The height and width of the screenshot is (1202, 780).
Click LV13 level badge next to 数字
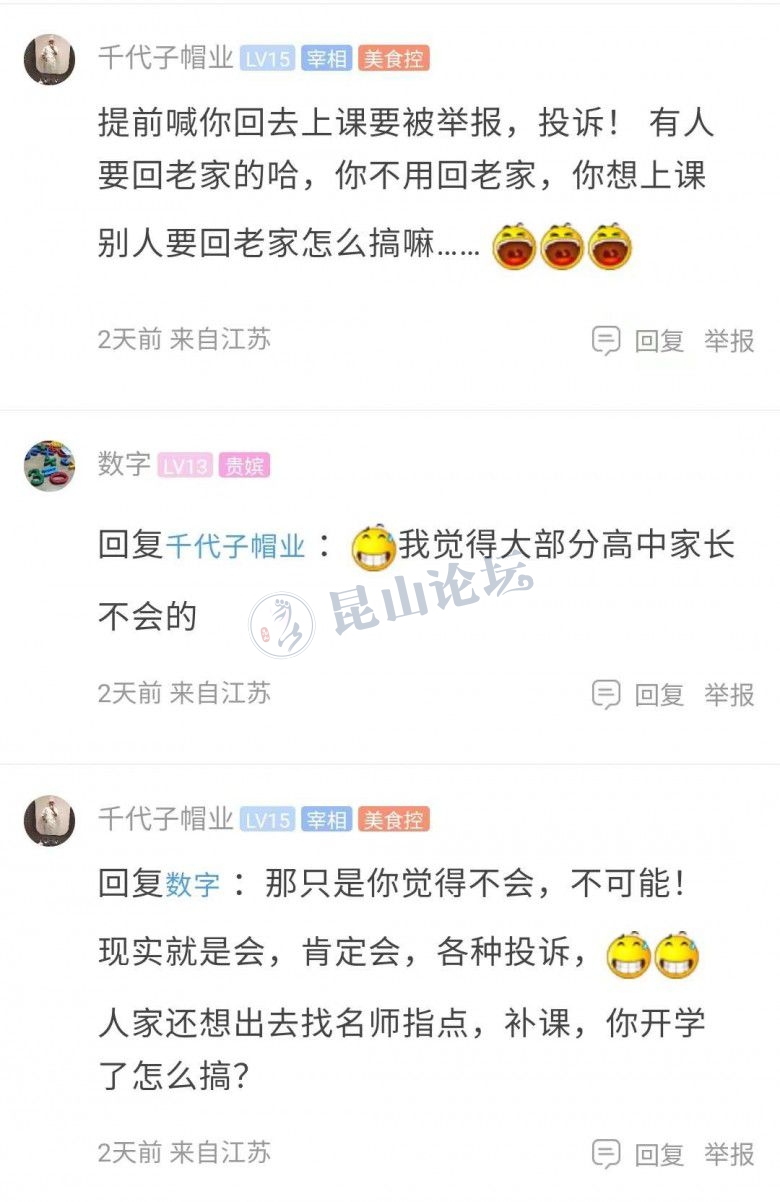(x=185, y=465)
